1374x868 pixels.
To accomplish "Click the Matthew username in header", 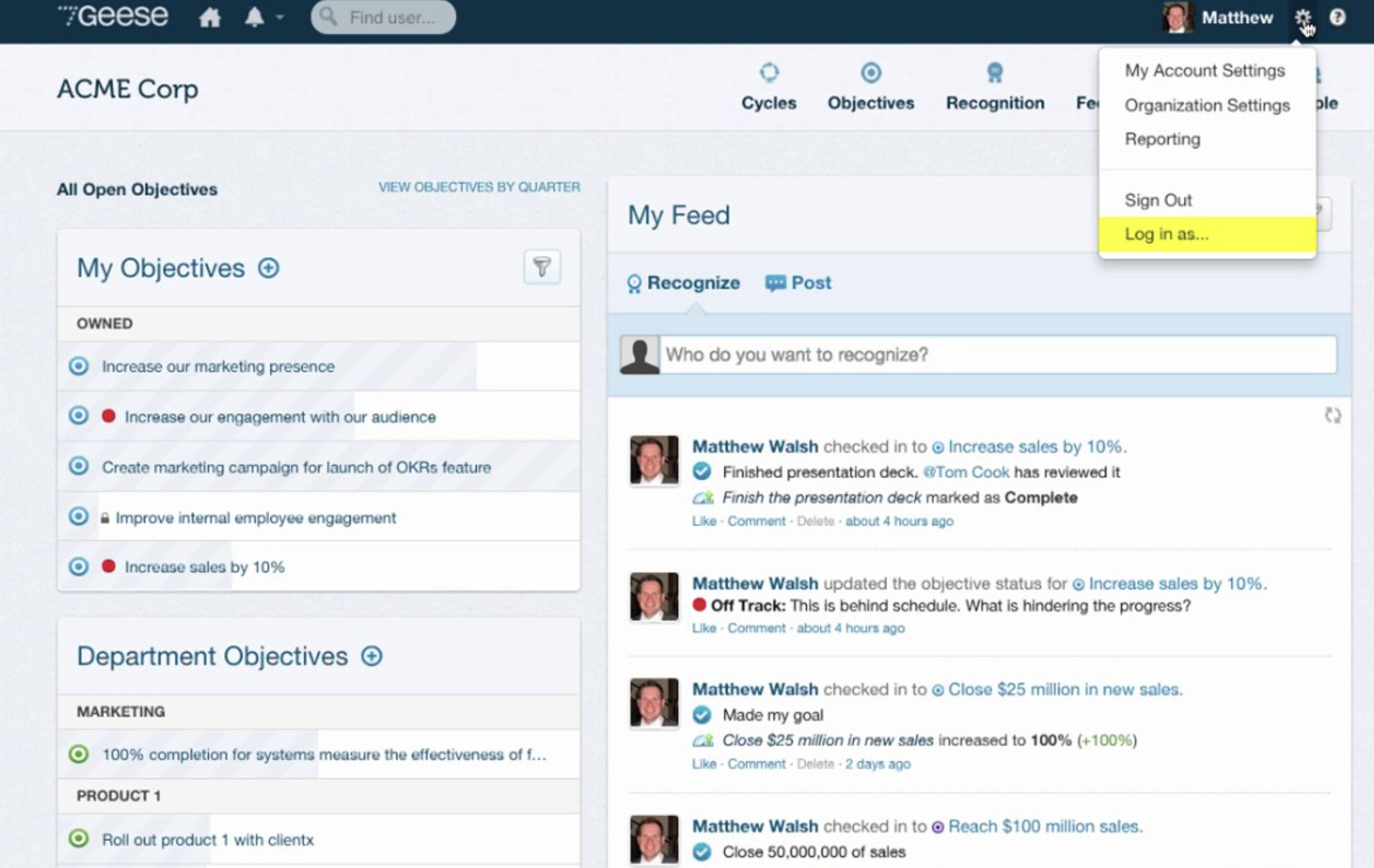I will pos(1237,17).
